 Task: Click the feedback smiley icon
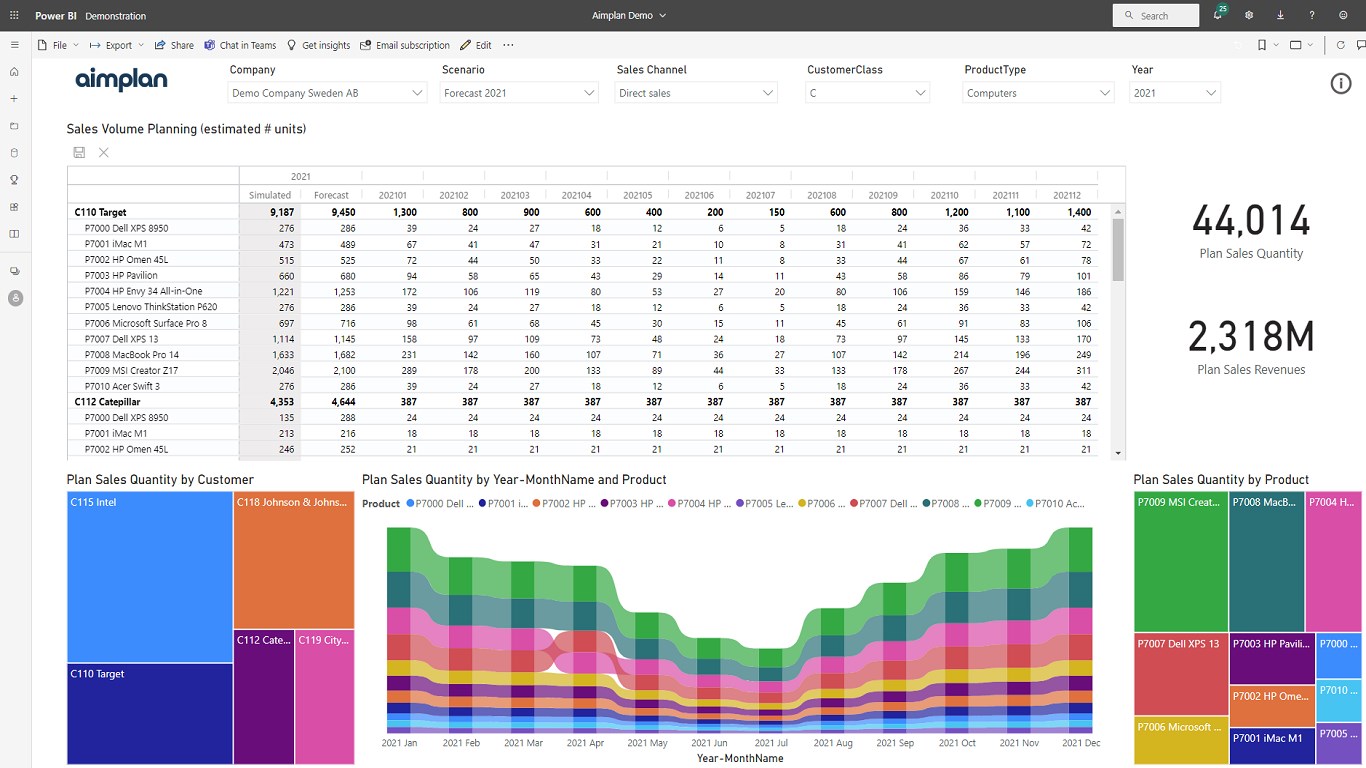[1343, 16]
